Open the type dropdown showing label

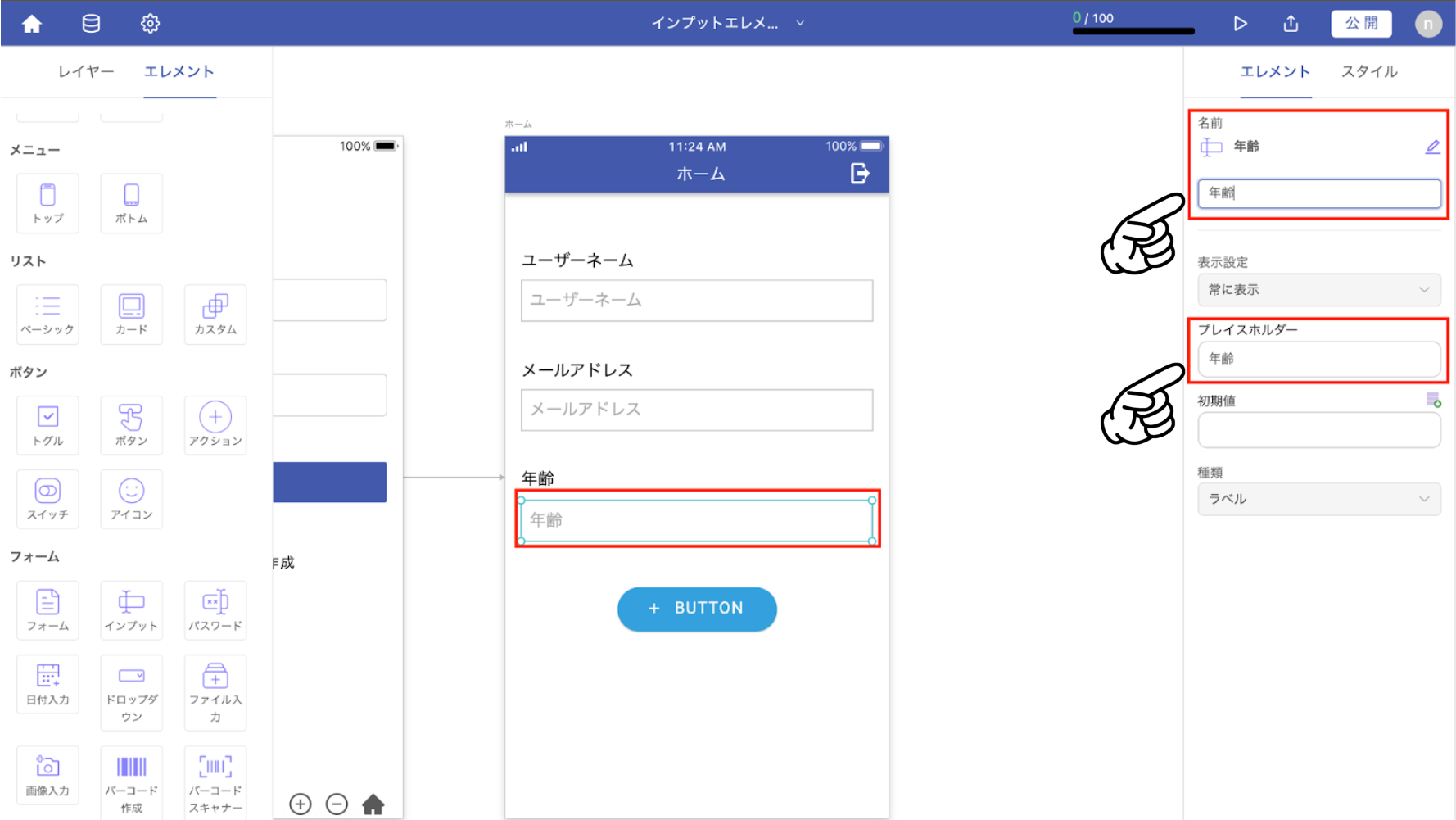click(x=1318, y=499)
